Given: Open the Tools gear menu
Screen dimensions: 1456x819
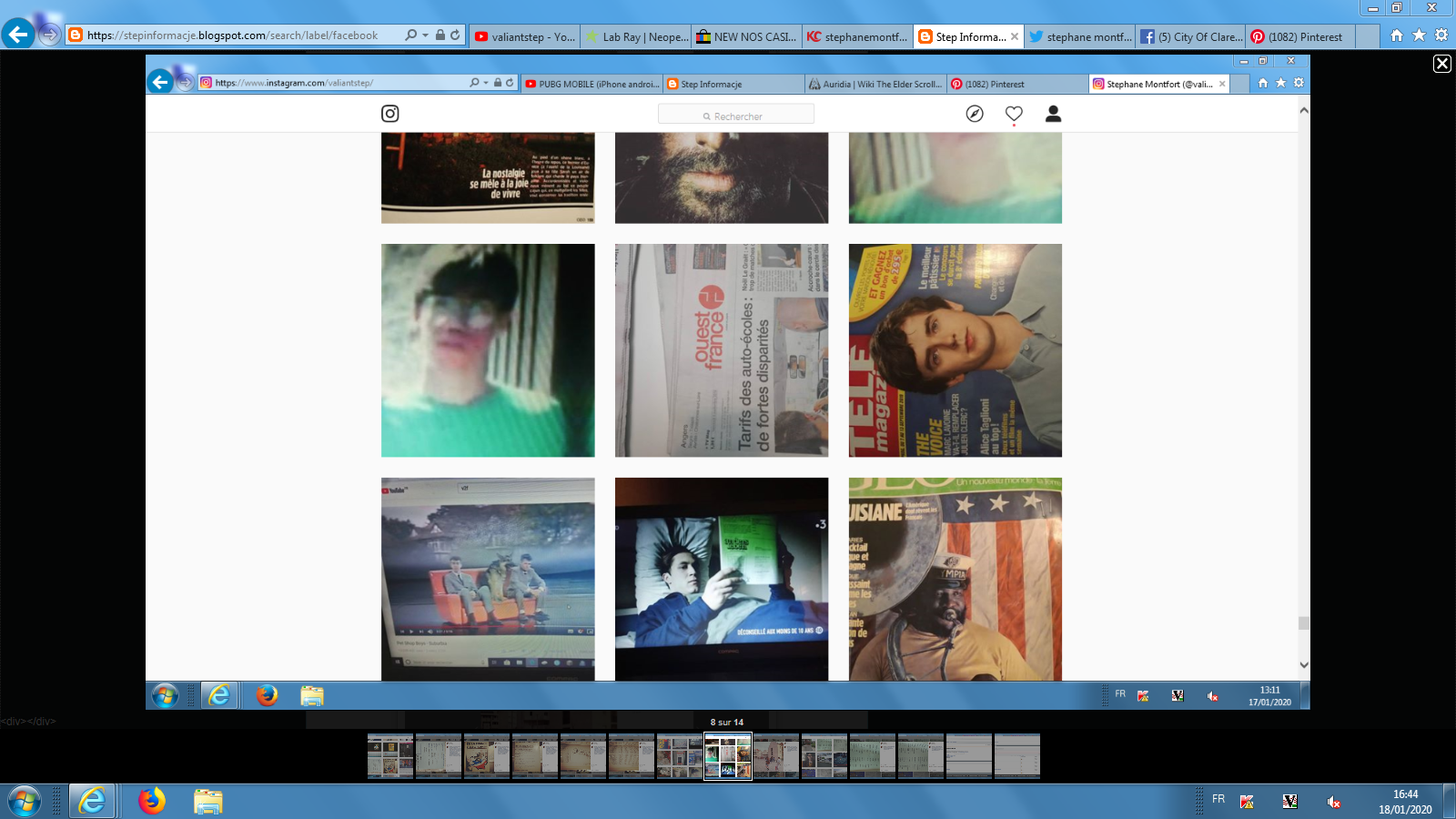Looking at the screenshot, I should coord(1441,35).
